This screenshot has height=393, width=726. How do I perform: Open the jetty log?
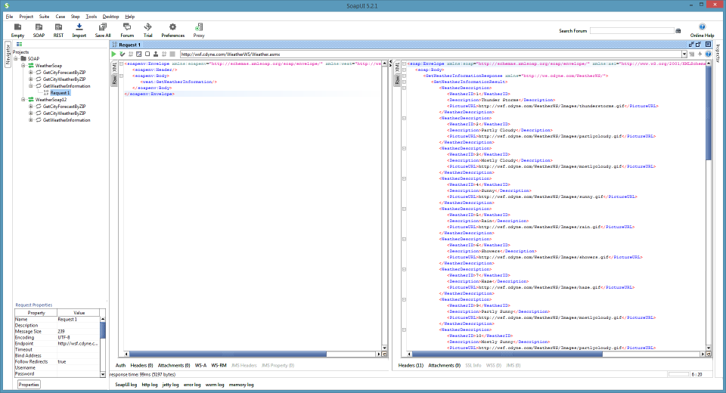pos(170,385)
